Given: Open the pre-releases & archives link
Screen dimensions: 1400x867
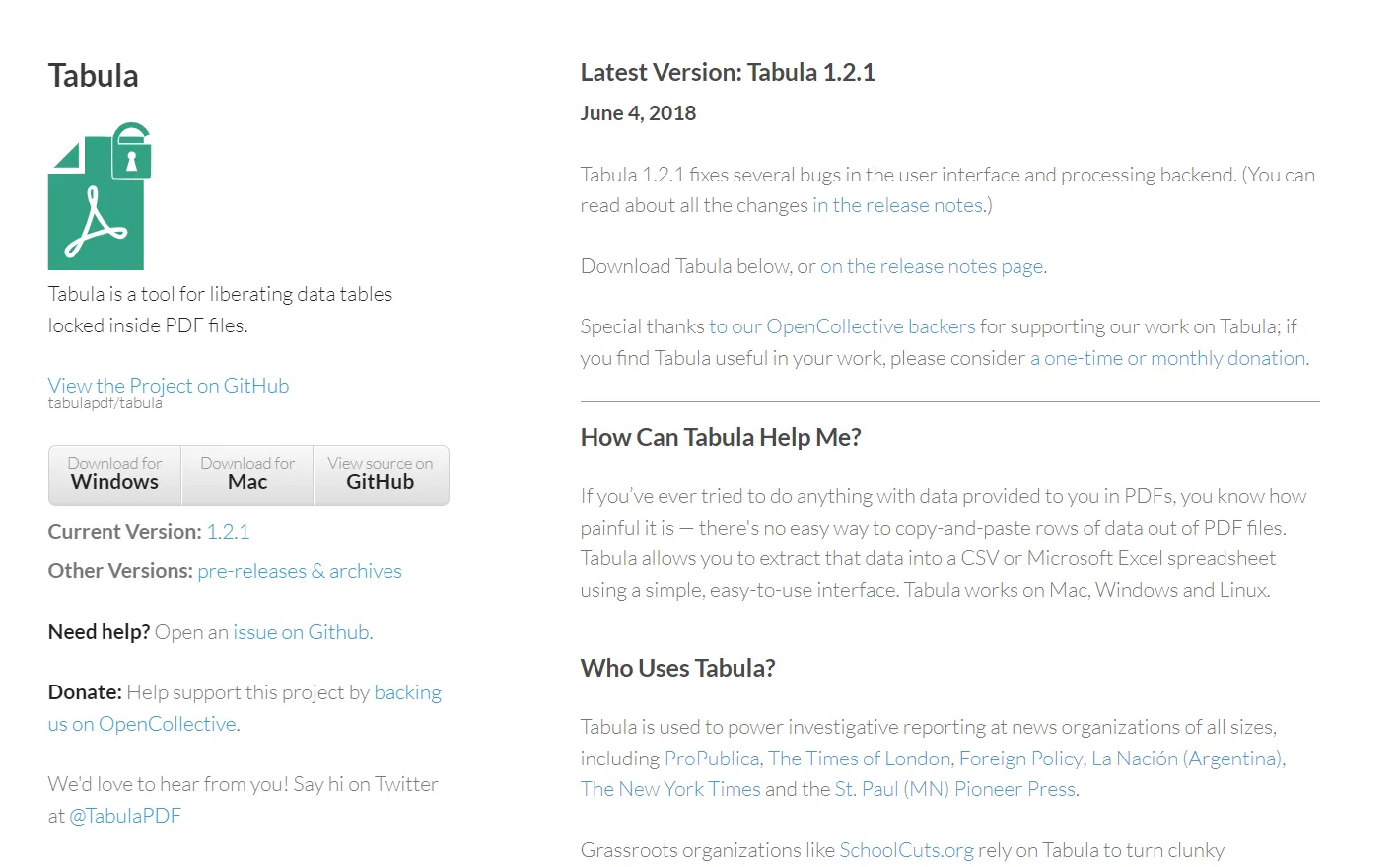Looking at the screenshot, I should pyautogui.click(x=299, y=570).
